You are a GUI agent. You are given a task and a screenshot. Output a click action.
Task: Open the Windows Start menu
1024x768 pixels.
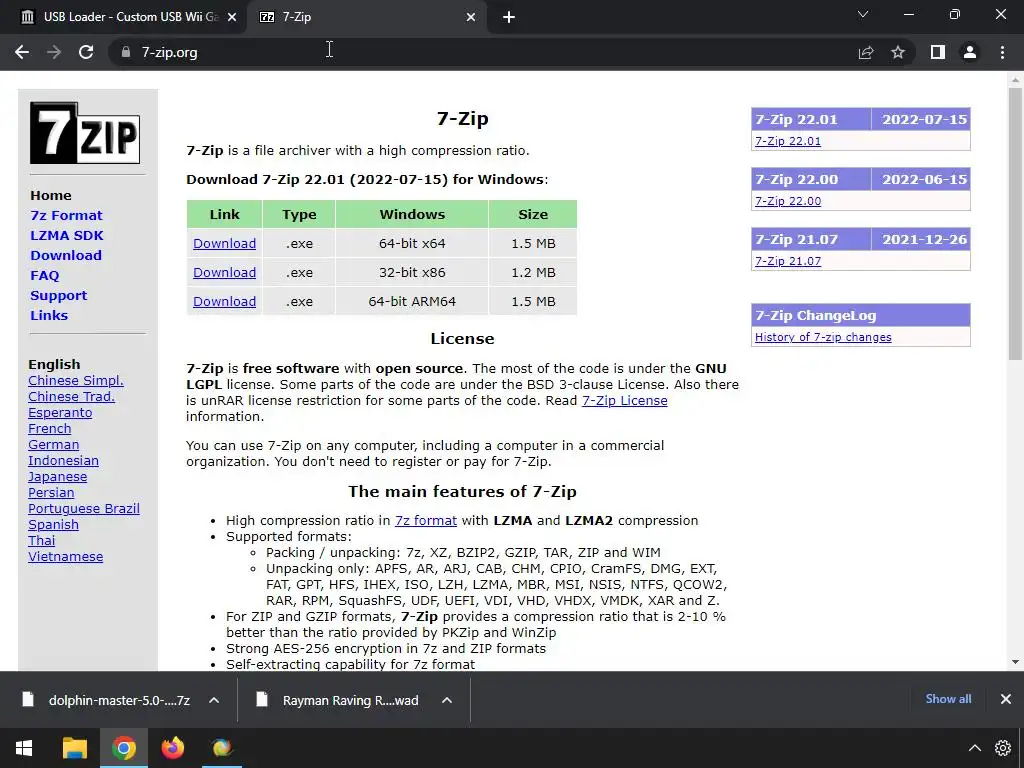pos(24,748)
